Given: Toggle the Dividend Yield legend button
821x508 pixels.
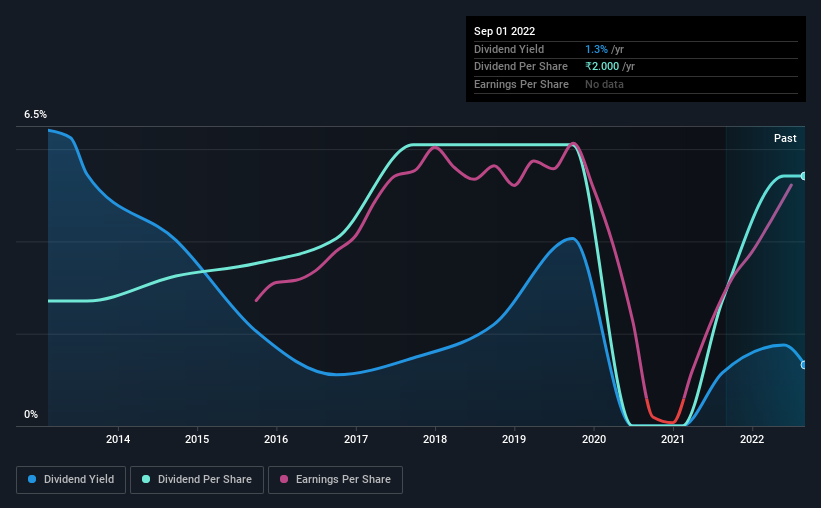Looking at the screenshot, I should tap(71, 480).
